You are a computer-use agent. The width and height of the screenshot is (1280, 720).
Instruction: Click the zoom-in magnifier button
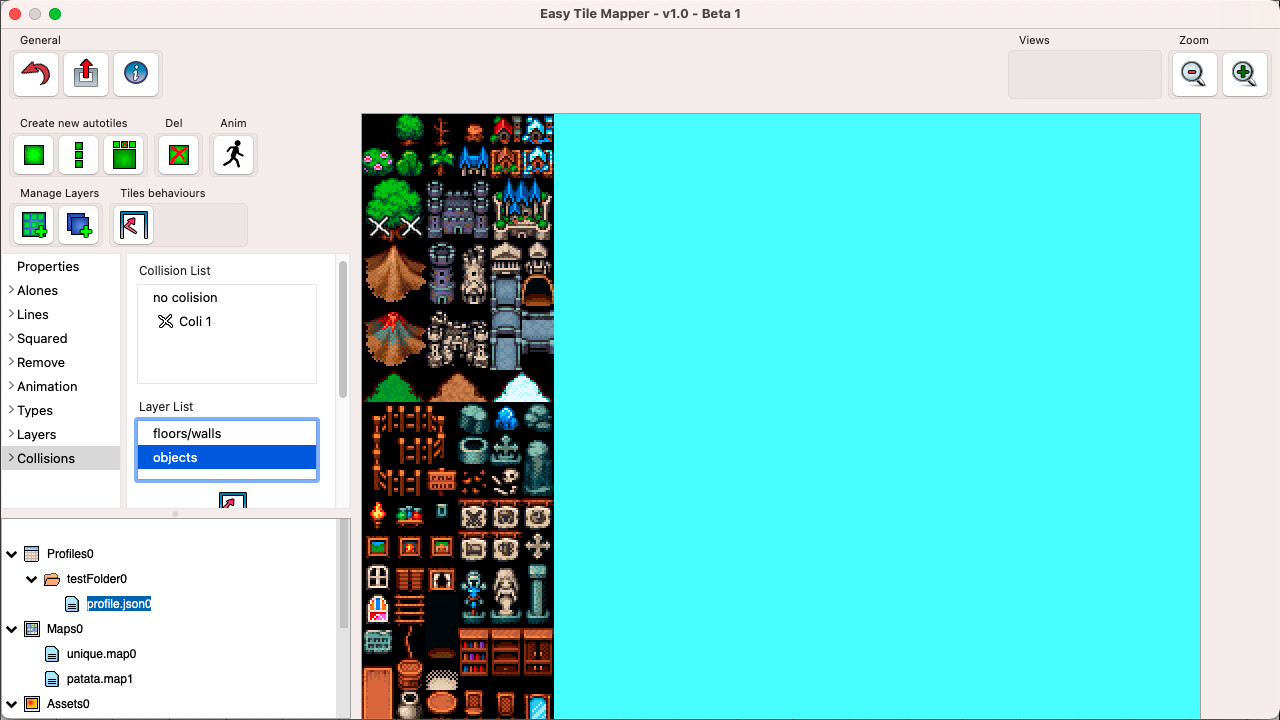(x=1244, y=74)
